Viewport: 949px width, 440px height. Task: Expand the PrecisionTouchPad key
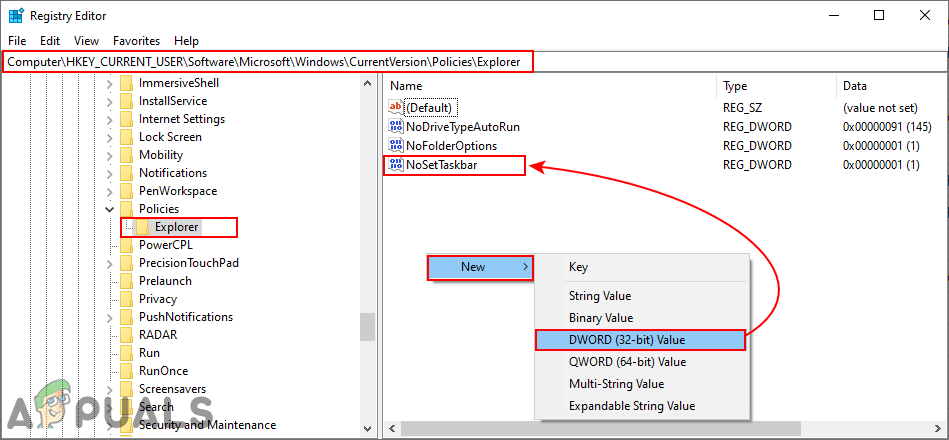point(110,263)
